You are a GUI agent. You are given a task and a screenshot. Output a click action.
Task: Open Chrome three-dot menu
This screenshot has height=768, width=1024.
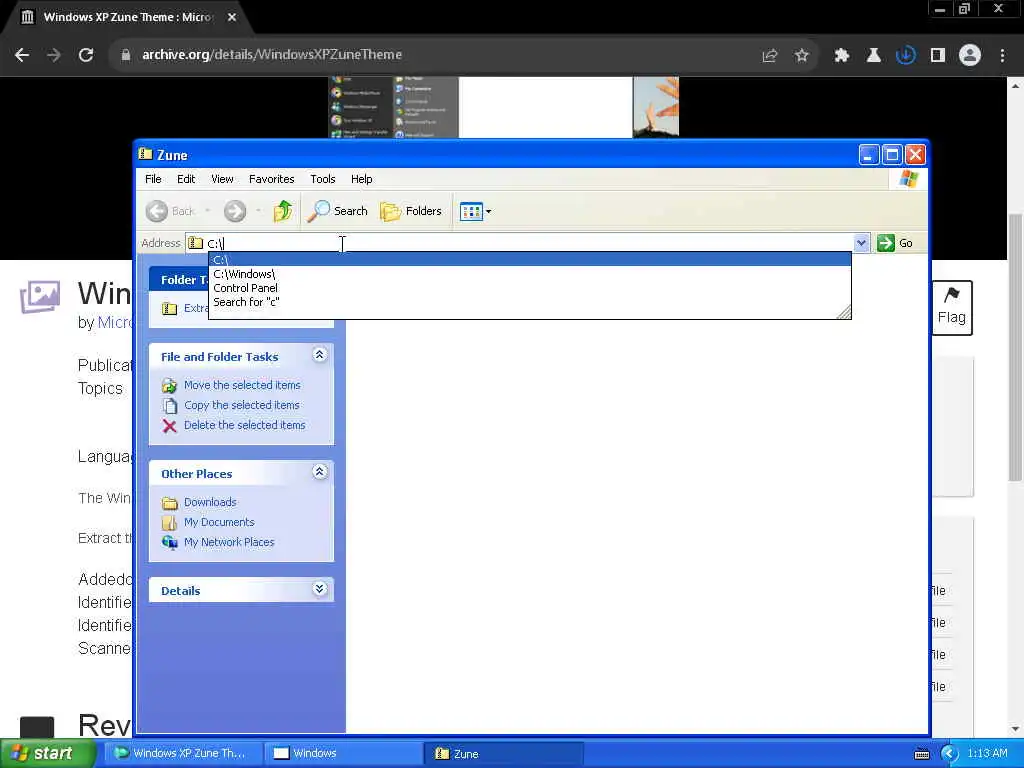(x=1002, y=56)
